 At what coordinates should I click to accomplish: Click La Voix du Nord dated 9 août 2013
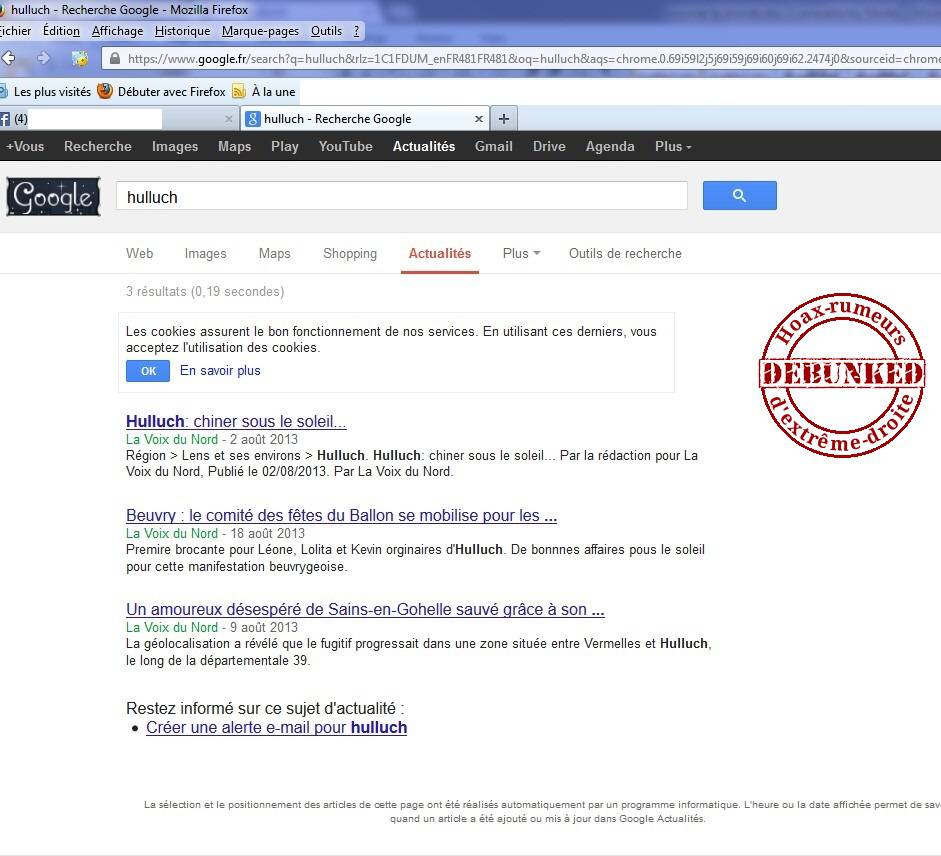coord(172,627)
